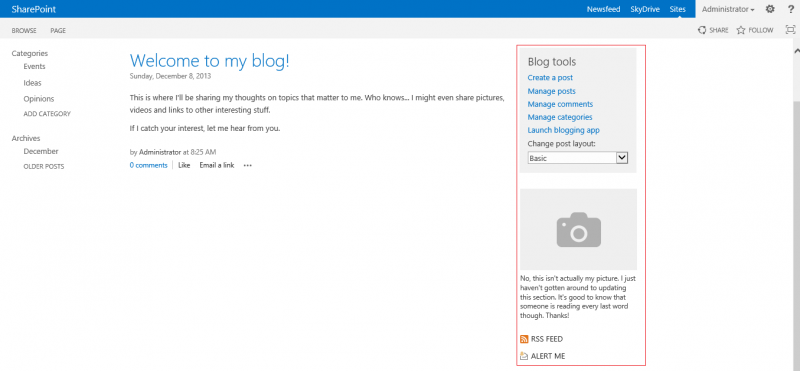This screenshot has height=371, width=800.
Task: Click the Categories heading
Action: coord(30,53)
